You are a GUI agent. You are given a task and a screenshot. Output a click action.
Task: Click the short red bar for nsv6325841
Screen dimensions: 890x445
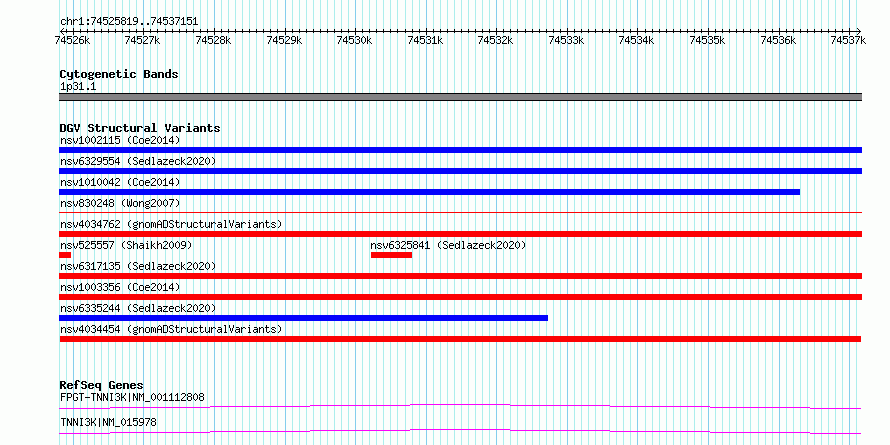coord(392,255)
